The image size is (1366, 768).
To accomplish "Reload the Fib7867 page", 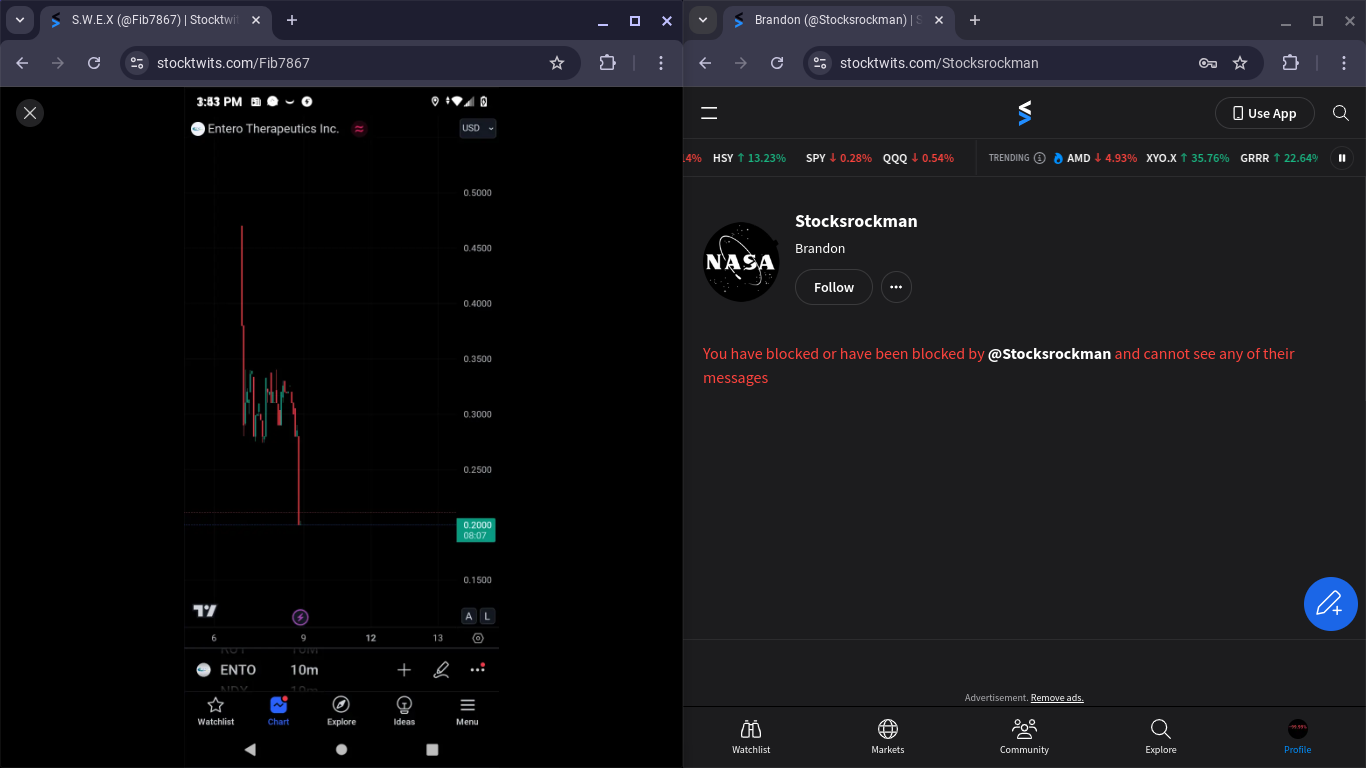I will point(94,63).
